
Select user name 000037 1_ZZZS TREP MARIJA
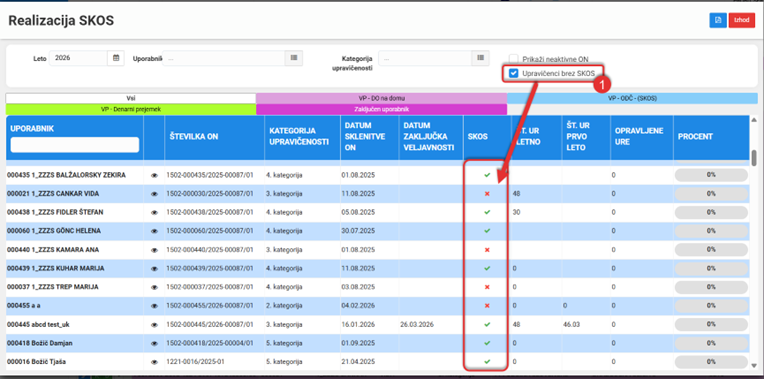(53, 287)
